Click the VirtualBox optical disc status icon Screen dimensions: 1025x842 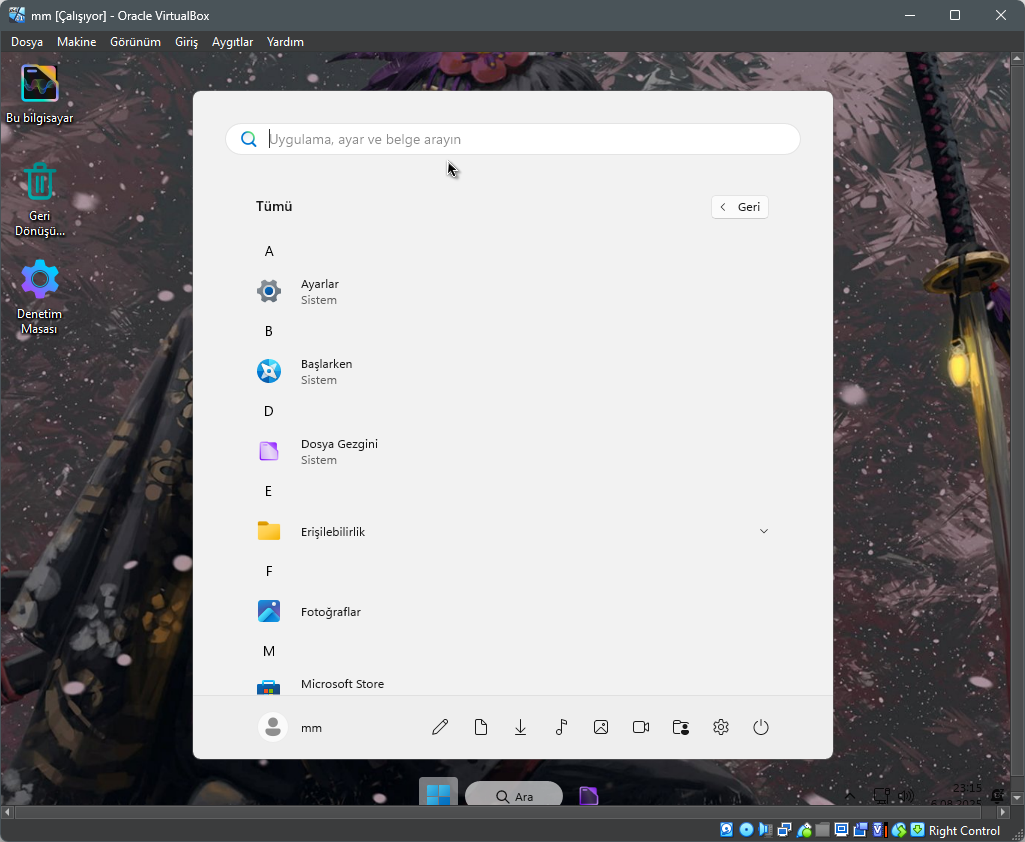pos(746,830)
